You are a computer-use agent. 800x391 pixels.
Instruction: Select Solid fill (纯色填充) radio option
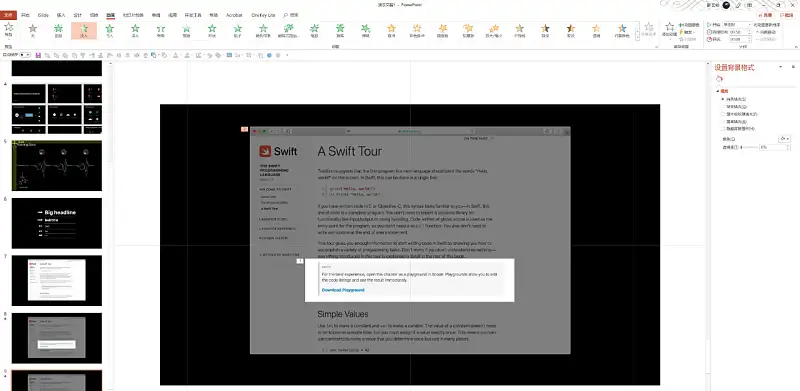pos(734,99)
